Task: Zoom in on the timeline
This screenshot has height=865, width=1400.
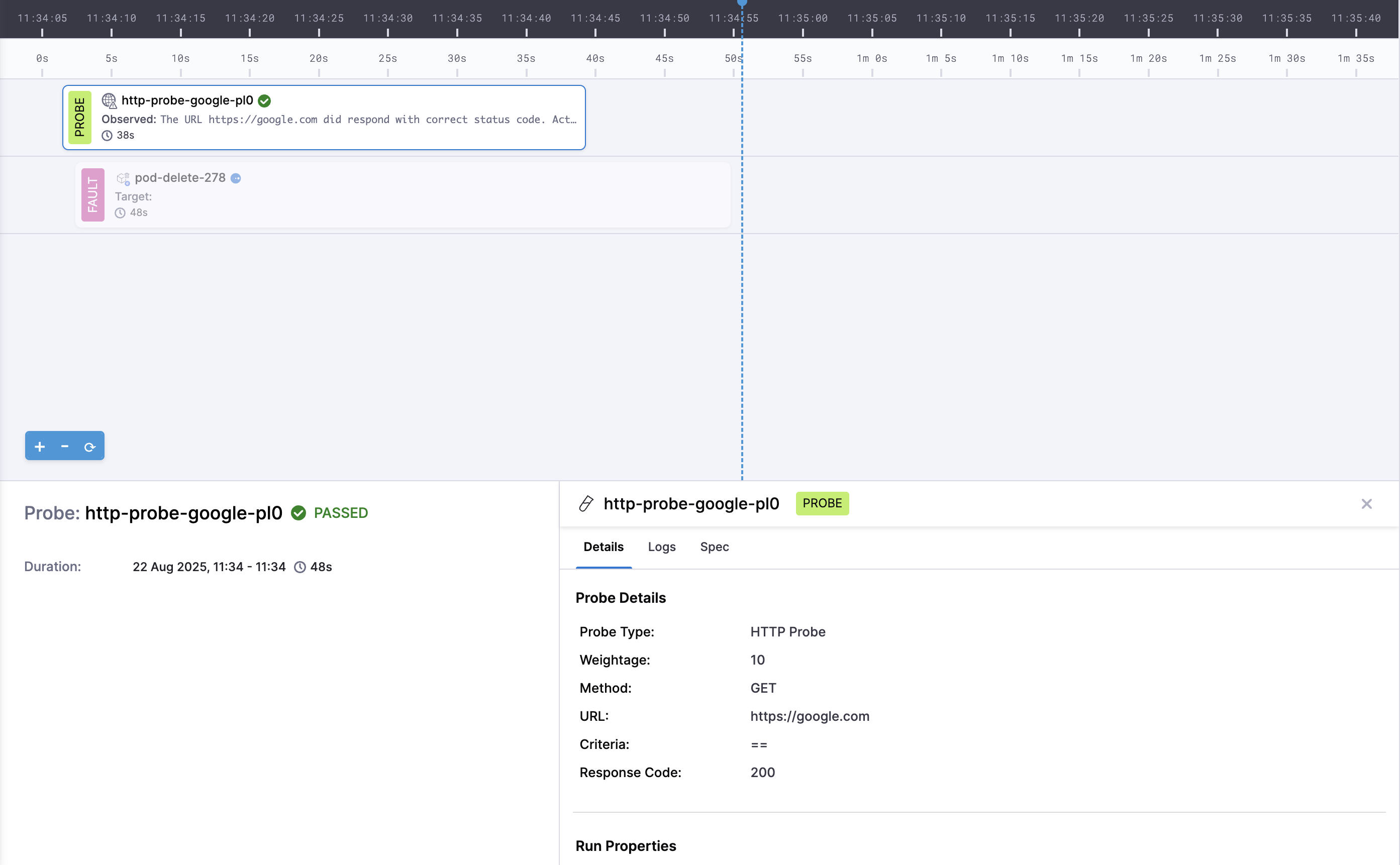Action: 39,446
